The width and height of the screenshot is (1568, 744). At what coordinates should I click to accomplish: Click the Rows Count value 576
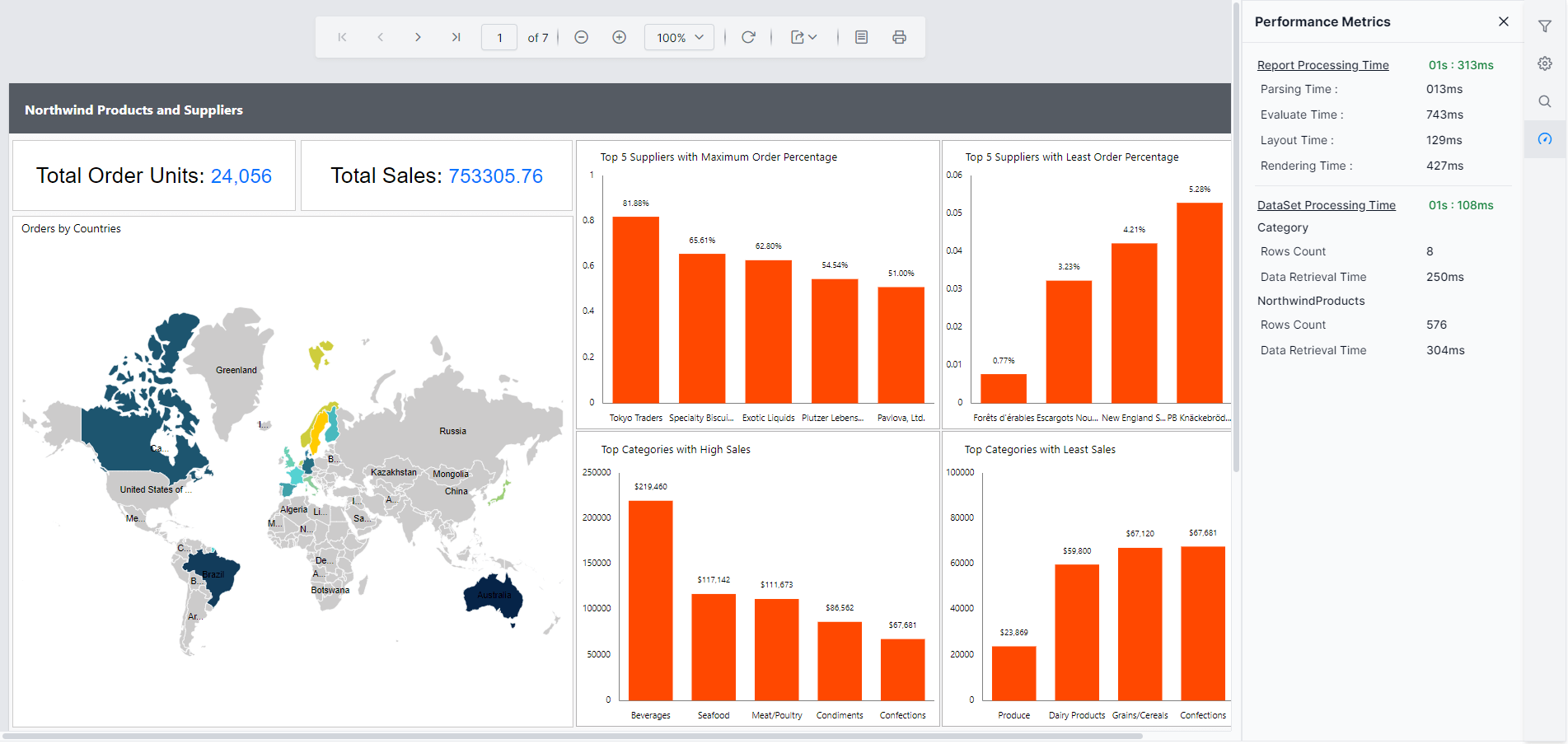1436,325
